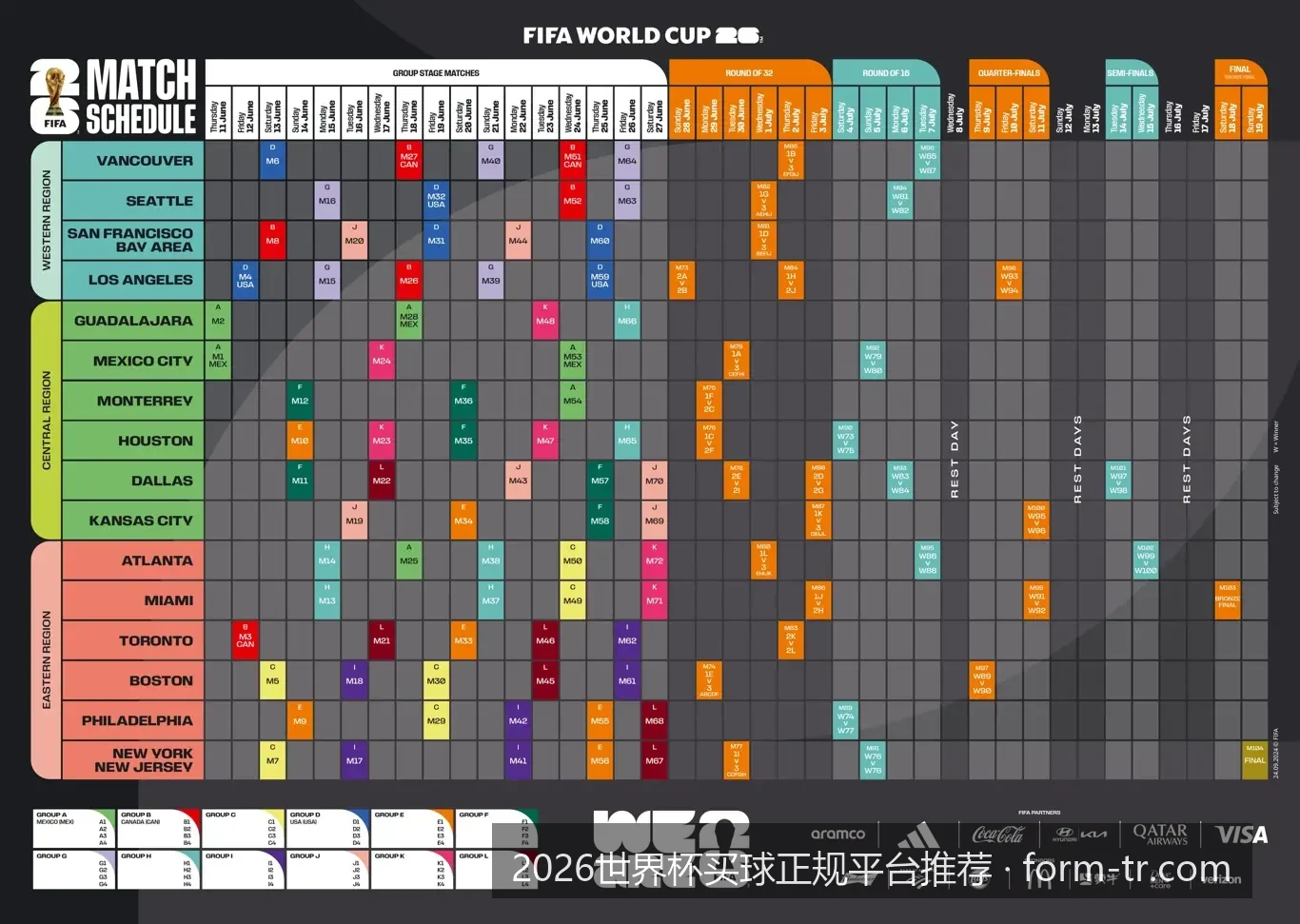Click the Central Region vertical label
The height and width of the screenshot is (924, 1300).
(x=47, y=421)
